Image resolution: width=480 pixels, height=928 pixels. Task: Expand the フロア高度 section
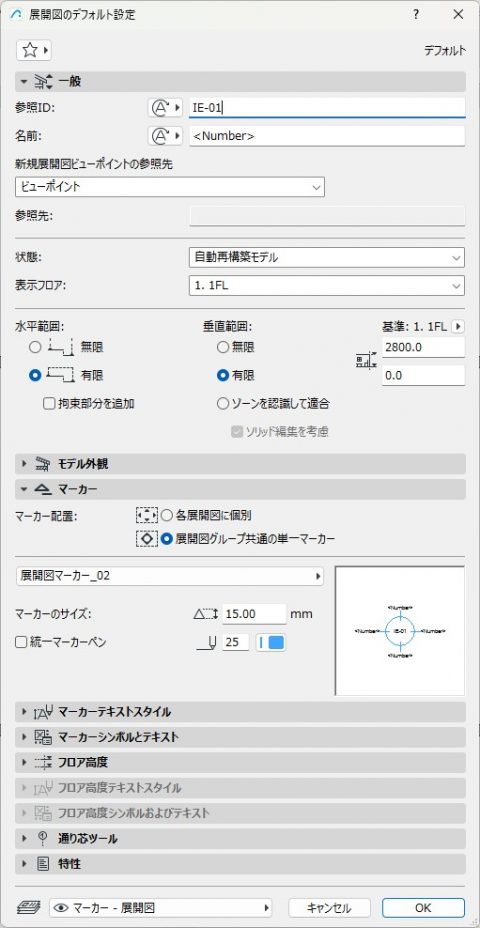click(24, 763)
